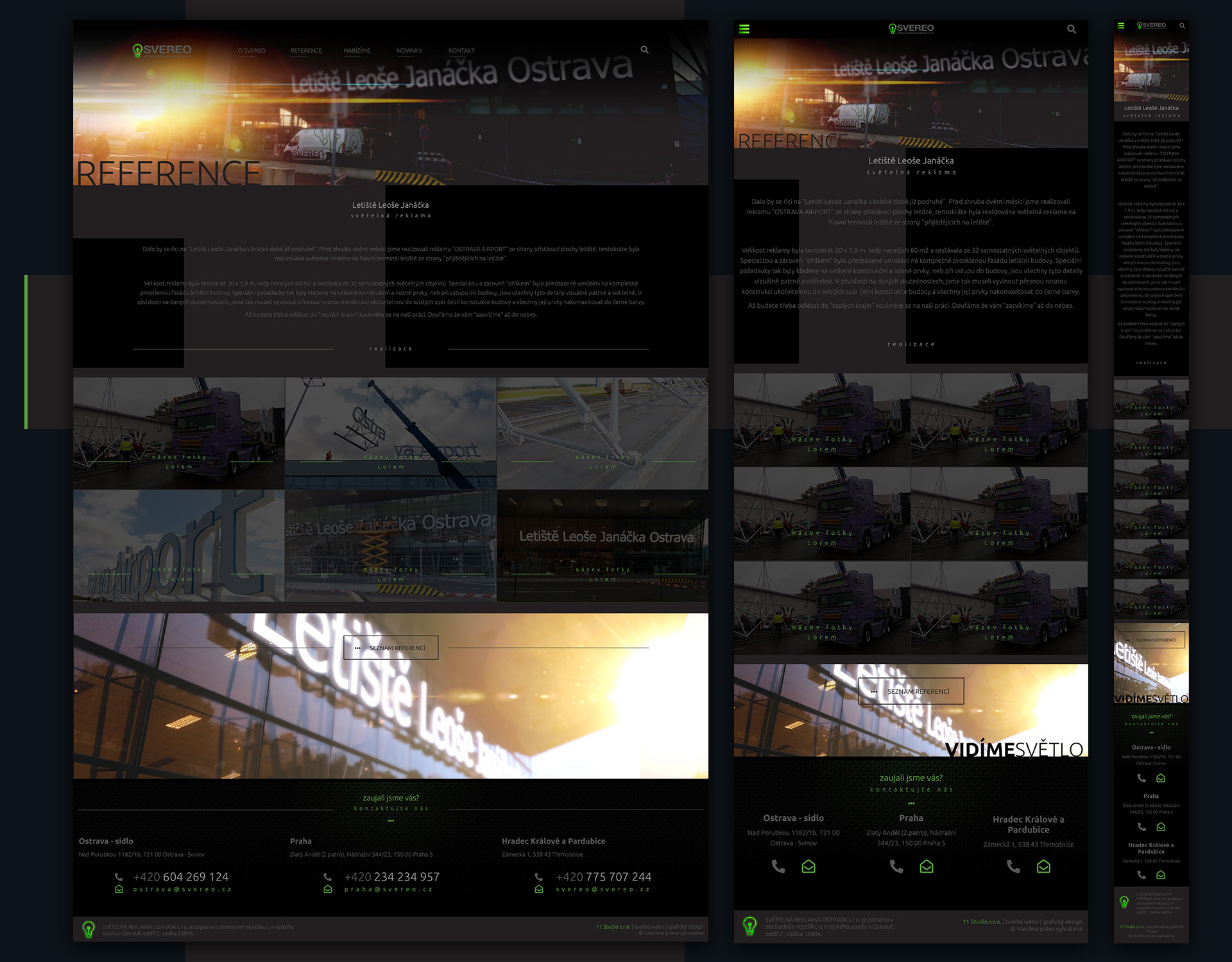This screenshot has width=1232, height=962.
Task: Open NABÍZÍME menu item
Action: (x=357, y=51)
